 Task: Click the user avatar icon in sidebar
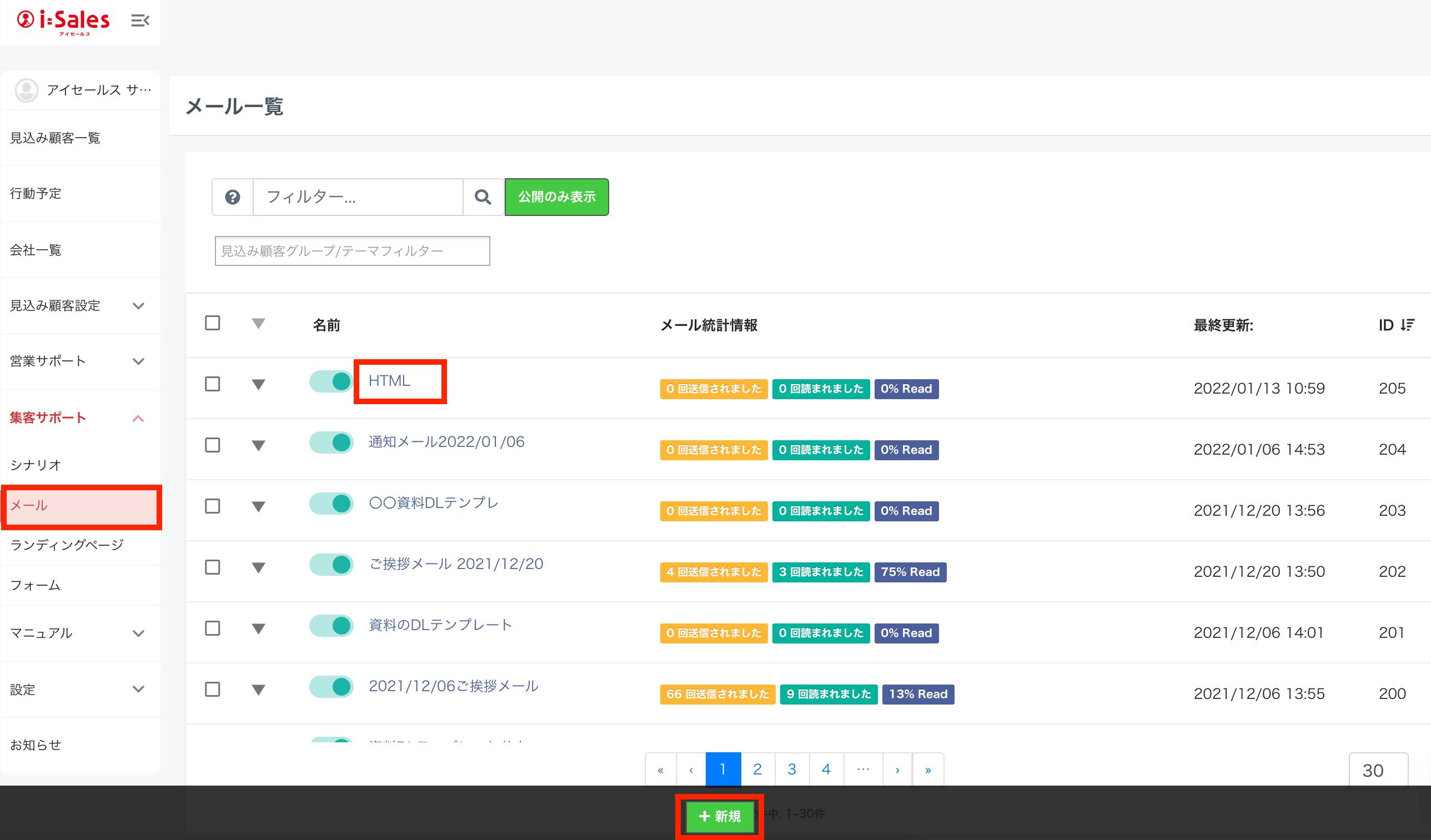26,90
